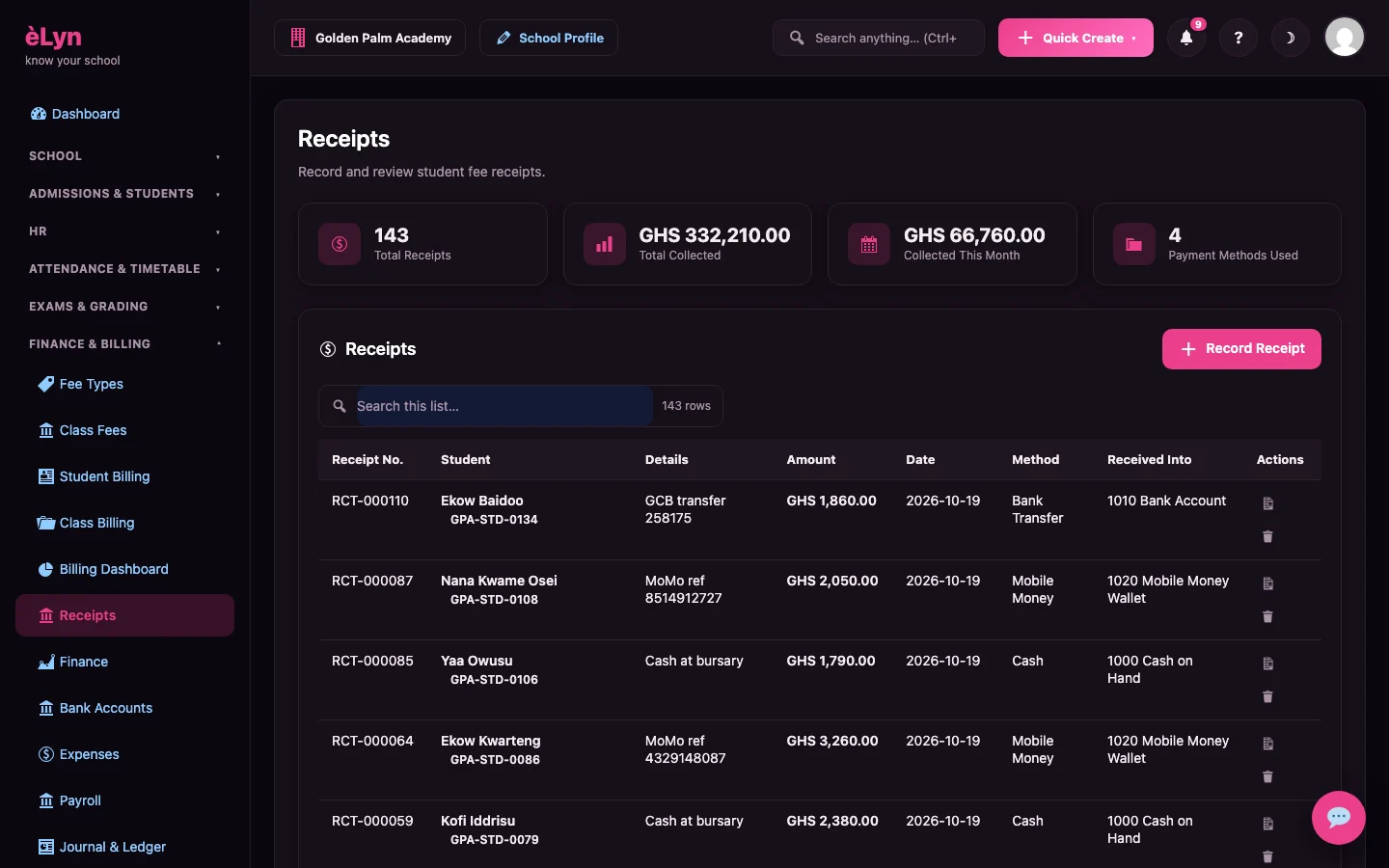Click the Golden Palm Academy button
This screenshot has width=1389, height=868.
click(369, 38)
